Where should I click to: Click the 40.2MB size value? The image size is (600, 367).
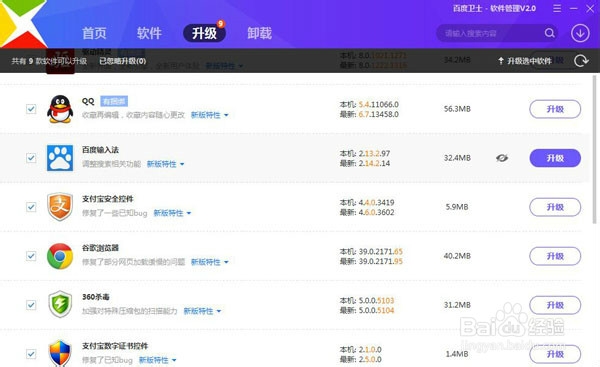point(457,256)
